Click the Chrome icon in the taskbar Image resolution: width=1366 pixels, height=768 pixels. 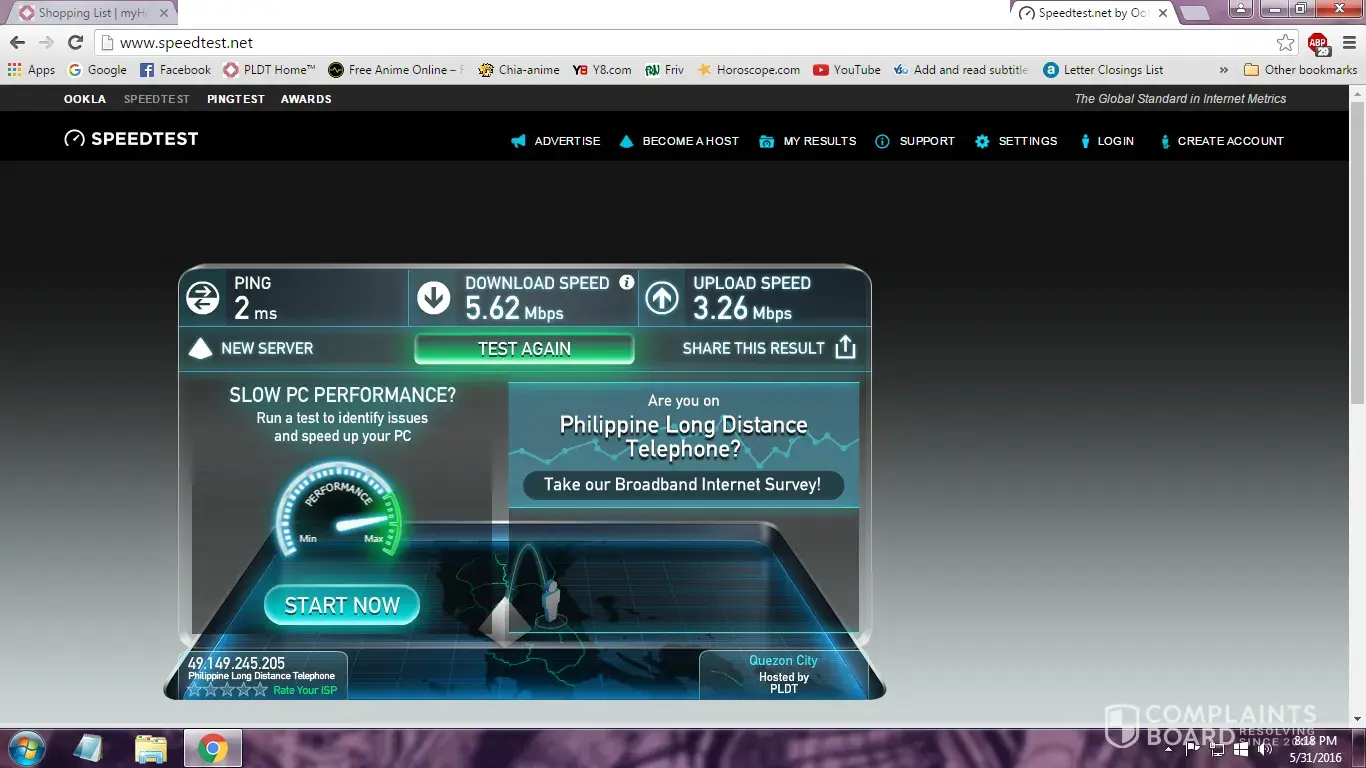pos(212,748)
